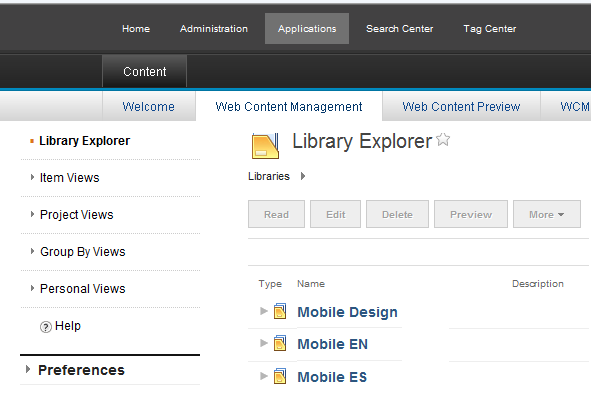Expand the Mobile EN library row
The width and height of the screenshot is (591, 413).
[x=264, y=343]
